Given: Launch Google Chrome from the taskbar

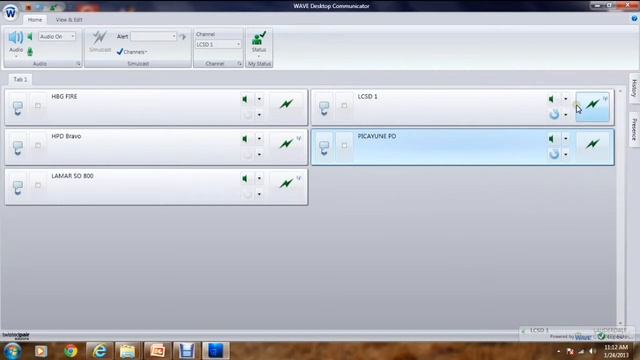Looking at the screenshot, I should (x=70, y=351).
